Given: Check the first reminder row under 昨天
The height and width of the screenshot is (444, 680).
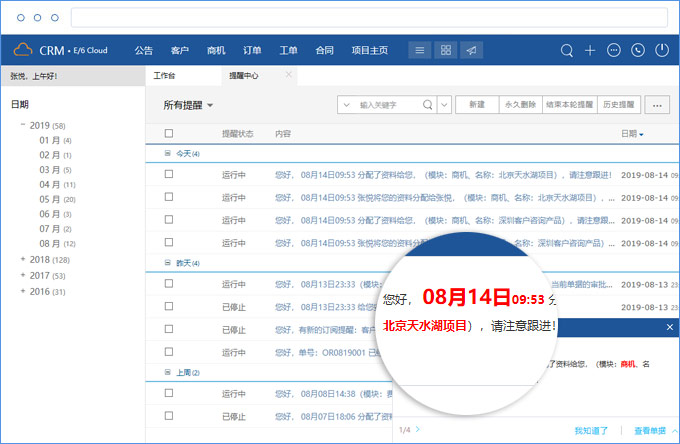Looking at the screenshot, I should tap(169, 283).
